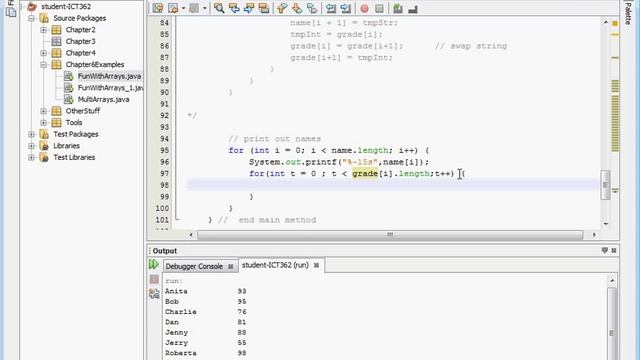This screenshot has width=640, height=360.
Task: Go to Find Previous Occurrence icon
Action: click(x=234, y=8)
